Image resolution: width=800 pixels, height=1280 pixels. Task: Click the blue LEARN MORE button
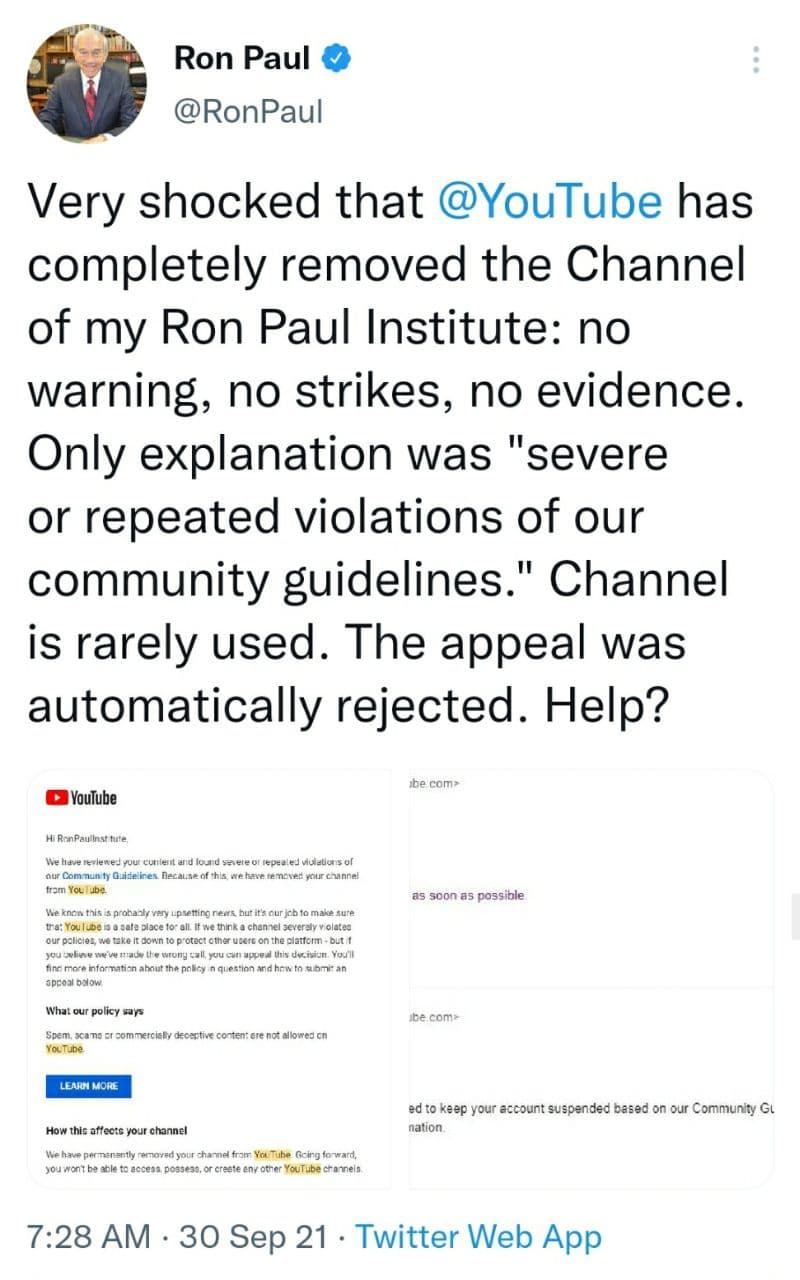coord(88,1085)
